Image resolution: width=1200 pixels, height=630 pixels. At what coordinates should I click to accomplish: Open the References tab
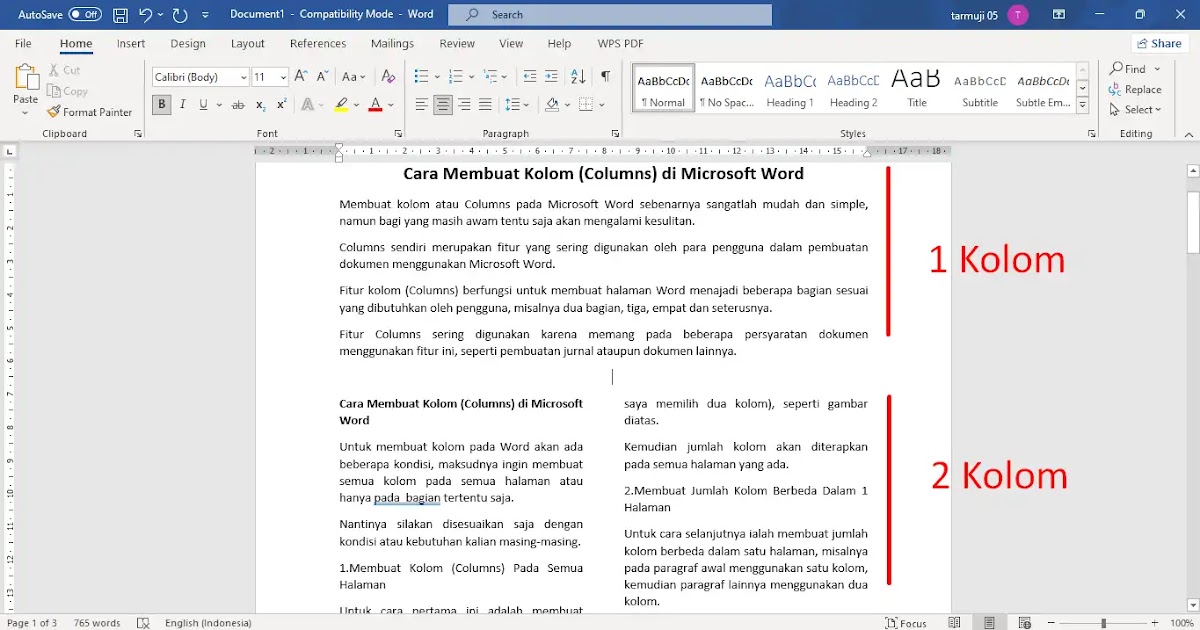(x=318, y=44)
